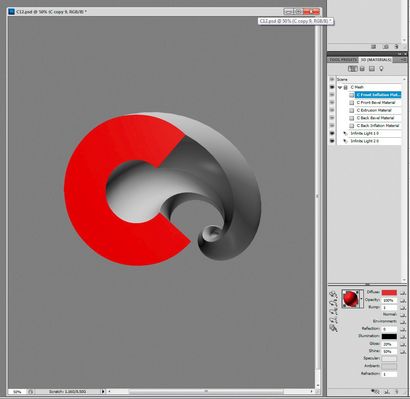Select the topmost 3D material tool icon

click(x=333, y=294)
